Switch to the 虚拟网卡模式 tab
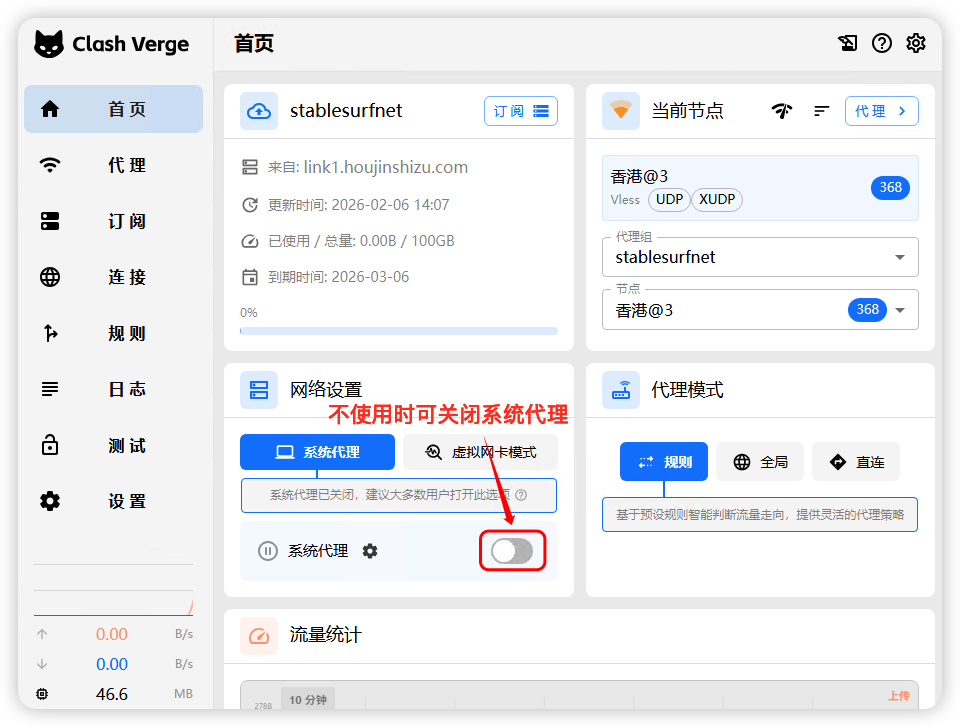 480,452
